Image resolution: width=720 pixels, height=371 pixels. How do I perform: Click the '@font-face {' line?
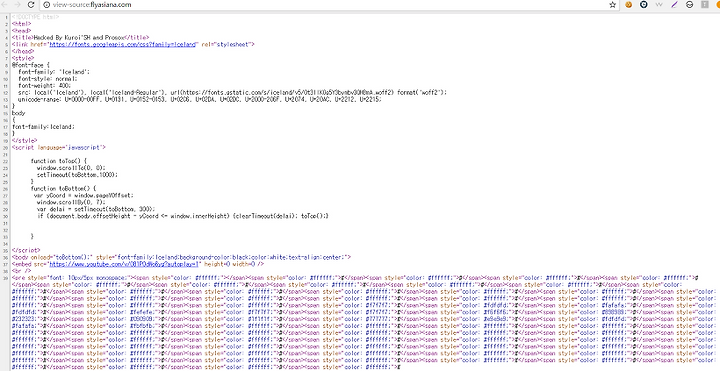[30, 65]
